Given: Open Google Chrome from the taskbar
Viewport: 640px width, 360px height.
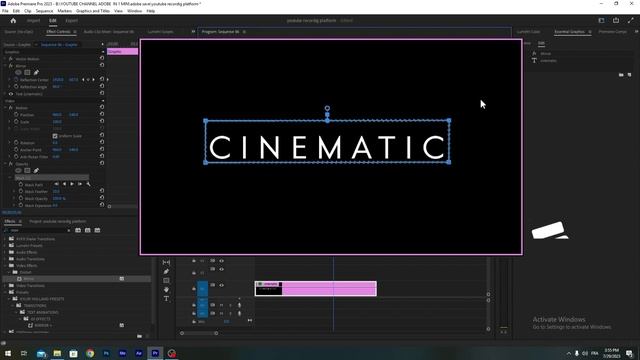Looking at the screenshot, I should 90,353.
